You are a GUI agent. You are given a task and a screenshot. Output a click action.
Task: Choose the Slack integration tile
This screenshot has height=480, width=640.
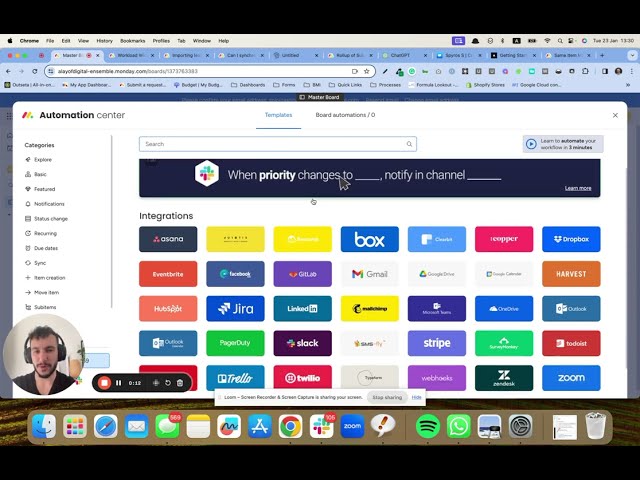coord(302,343)
